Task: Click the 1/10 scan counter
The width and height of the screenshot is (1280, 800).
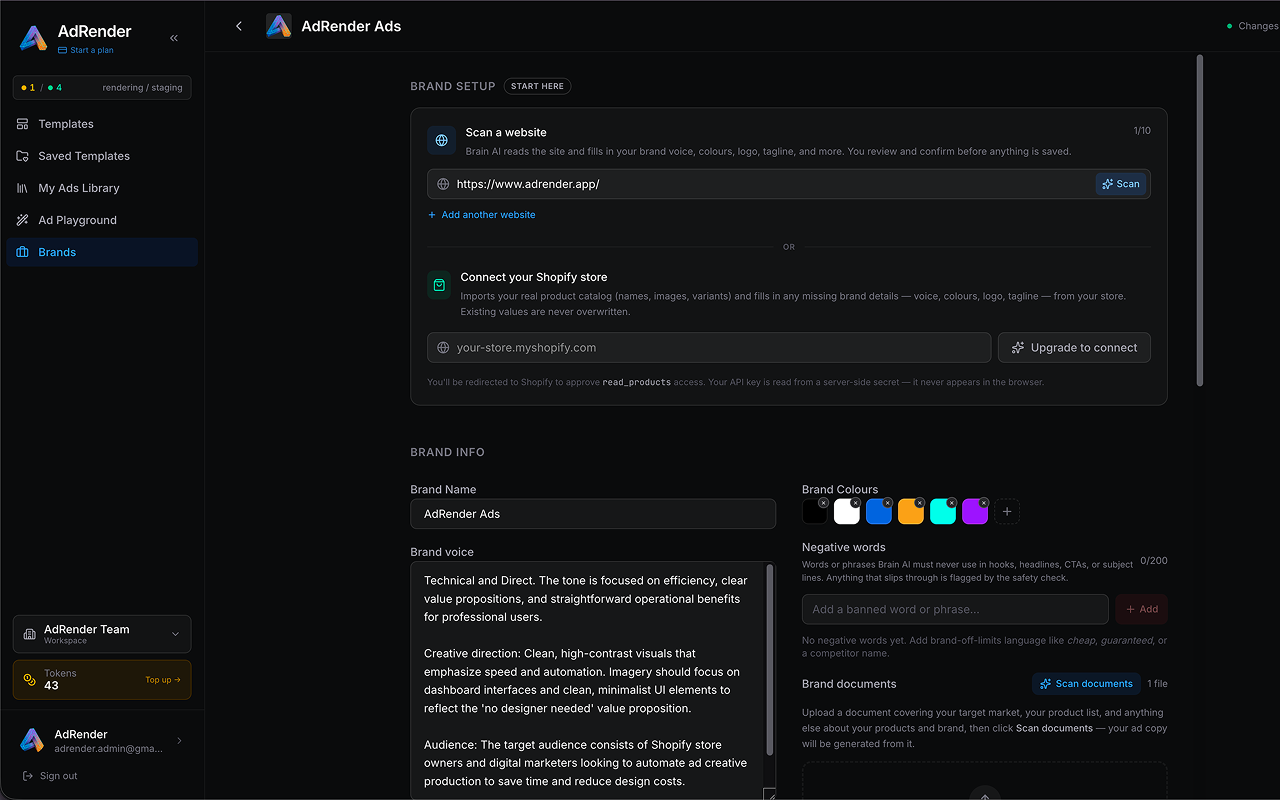Action: pyautogui.click(x=1142, y=131)
